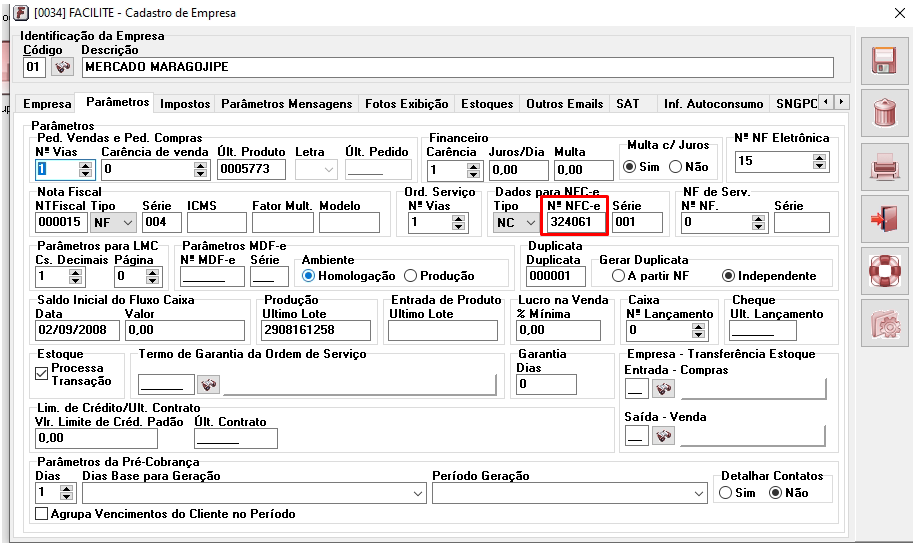Image resolution: width=916 pixels, height=543 pixels.
Task: Click the Produção Ultimo Lote field
Action: click(315, 330)
